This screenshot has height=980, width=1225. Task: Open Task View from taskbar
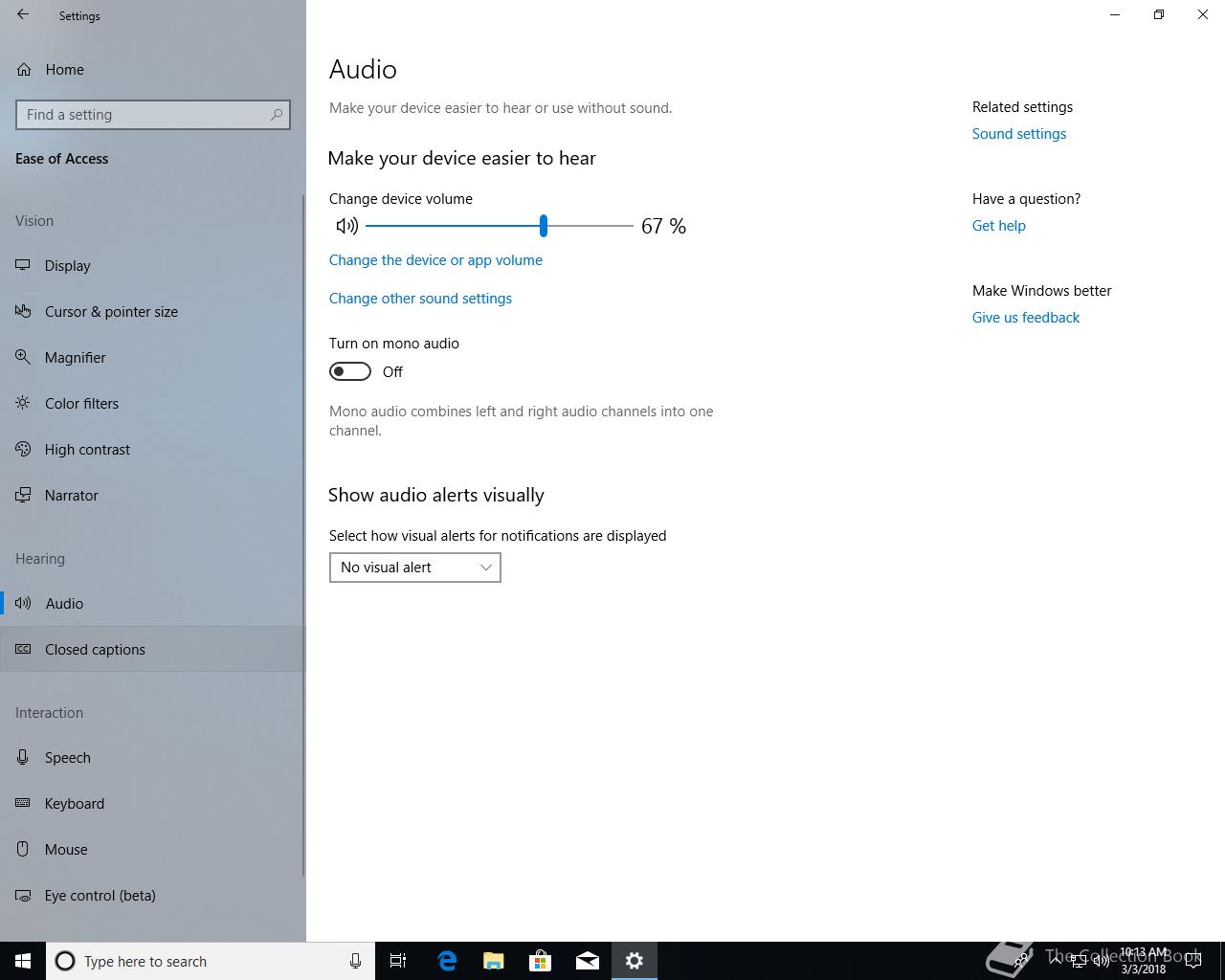tap(398, 961)
